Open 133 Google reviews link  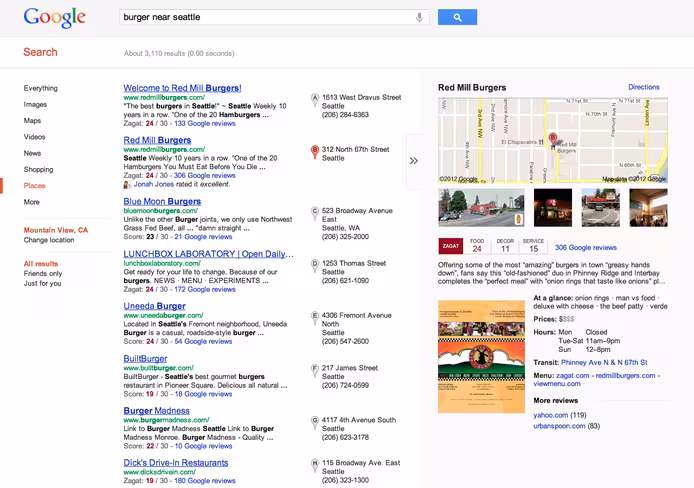pos(205,123)
